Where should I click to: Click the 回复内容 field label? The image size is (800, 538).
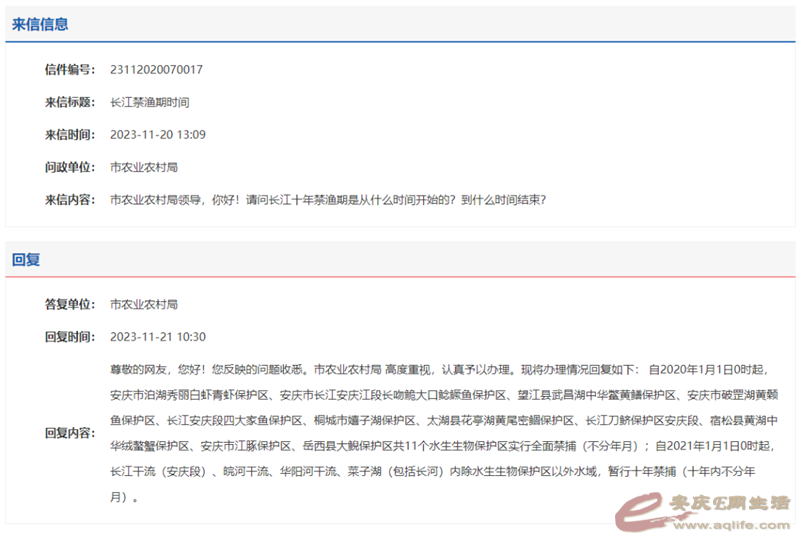click(69, 433)
